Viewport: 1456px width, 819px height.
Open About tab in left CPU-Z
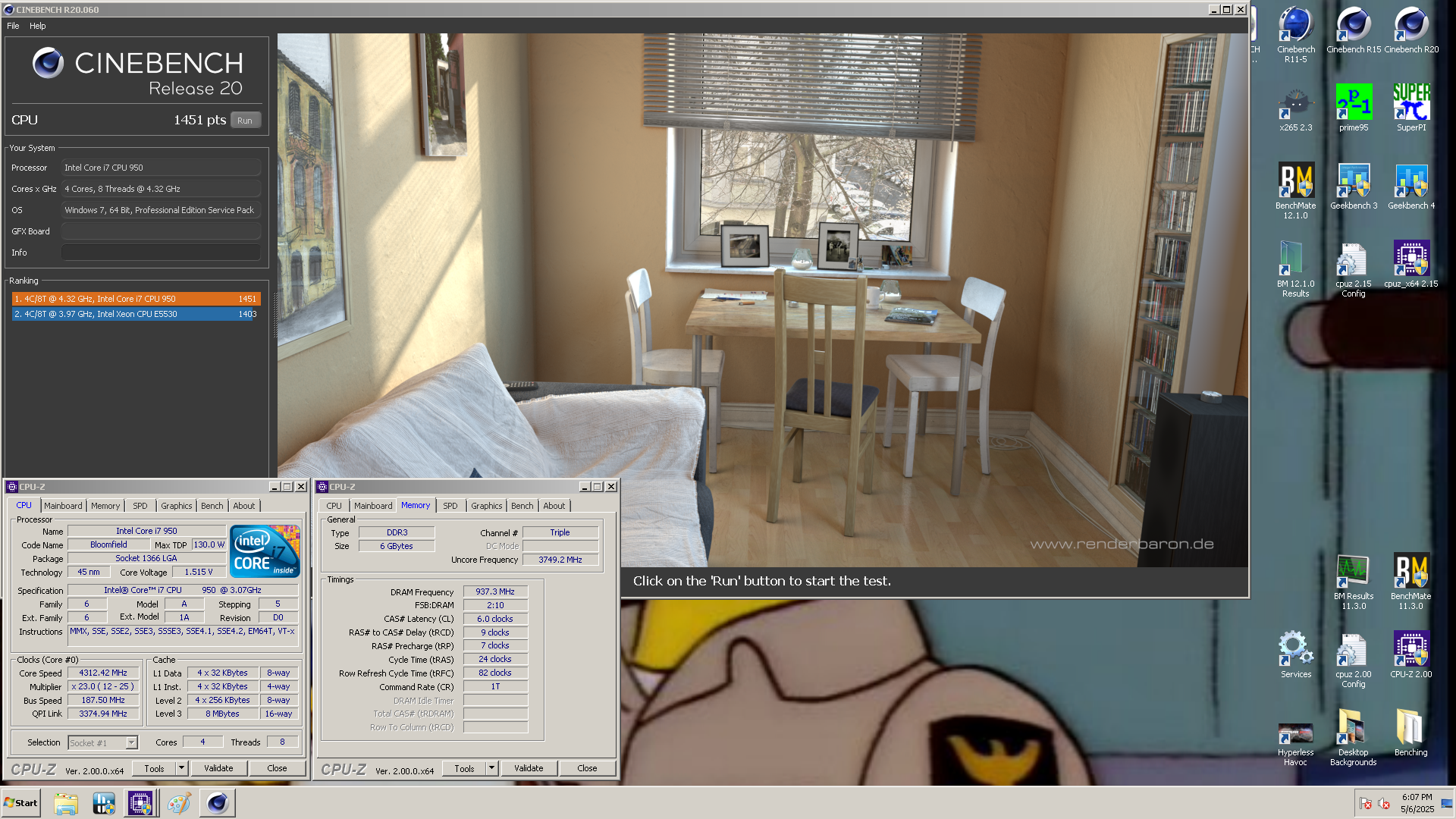244,506
